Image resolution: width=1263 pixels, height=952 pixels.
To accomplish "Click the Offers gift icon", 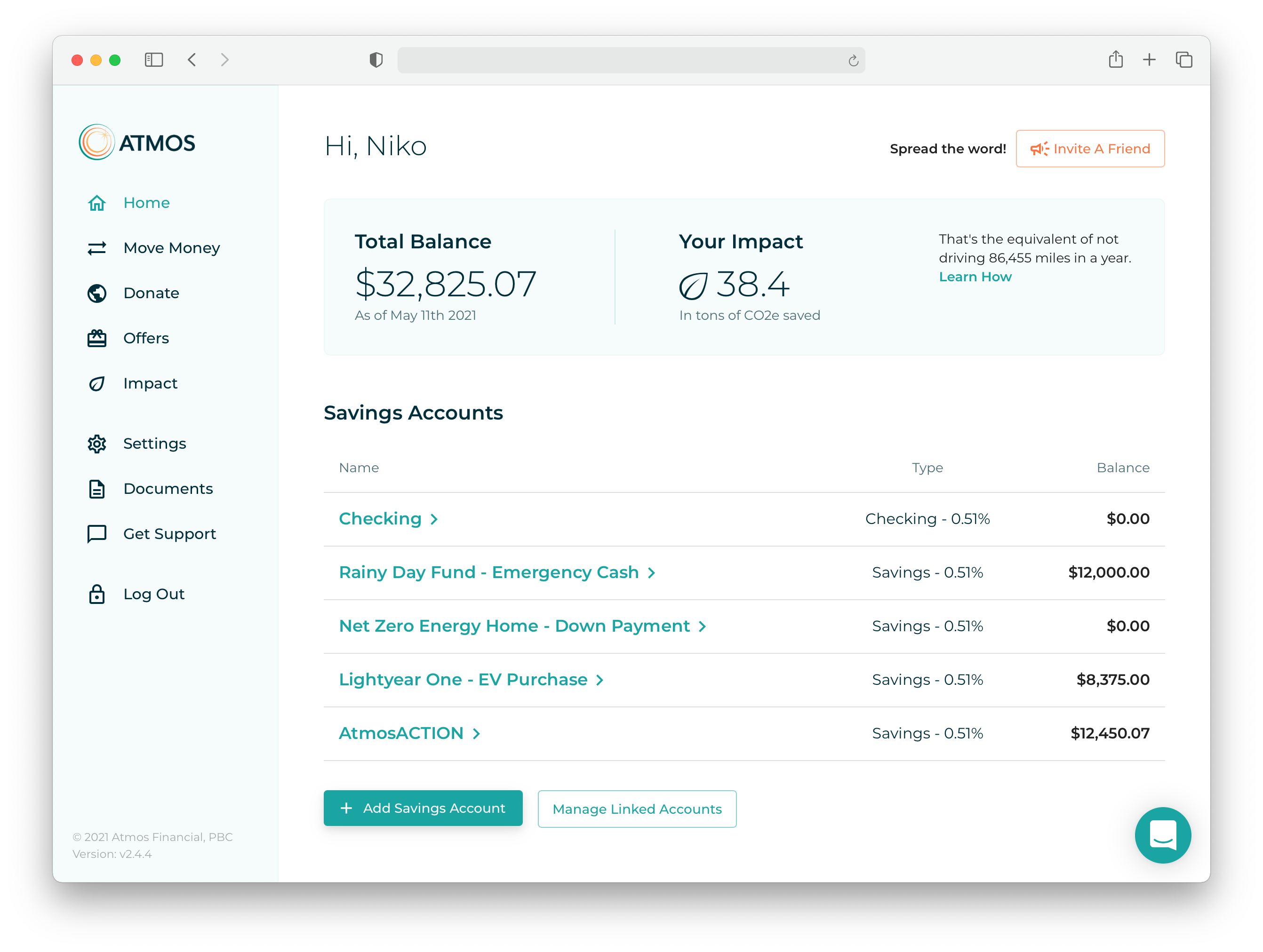I will click(x=96, y=339).
